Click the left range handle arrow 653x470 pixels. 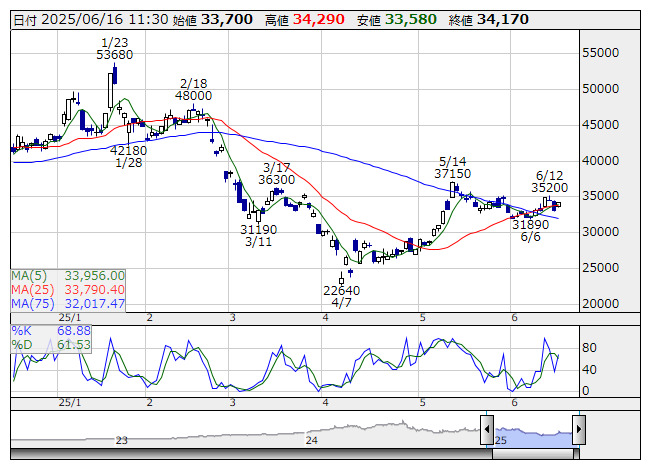pyautogui.click(x=487, y=429)
